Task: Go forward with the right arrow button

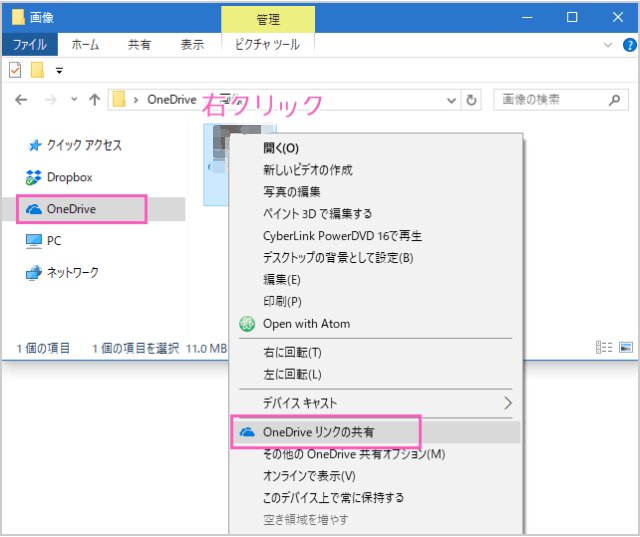Action: click(51, 100)
